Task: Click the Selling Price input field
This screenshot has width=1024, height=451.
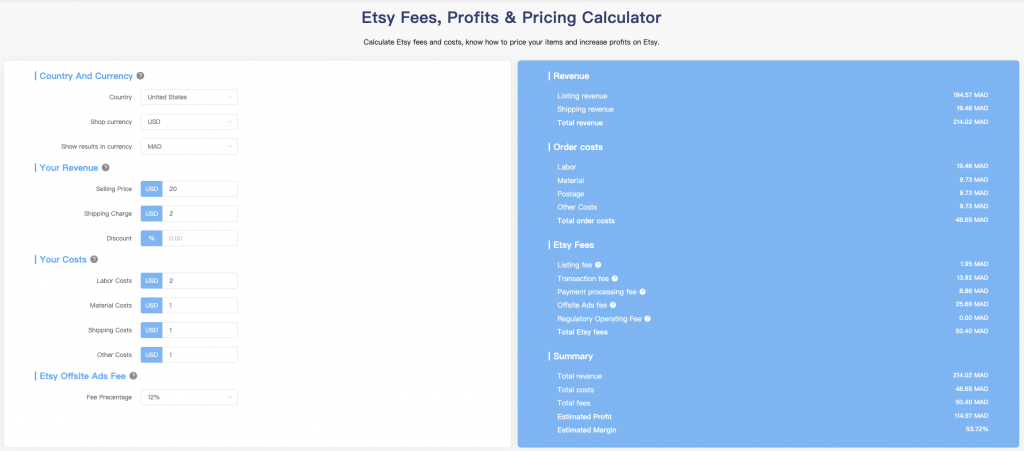Action: pyautogui.click(x=200, y=189)
